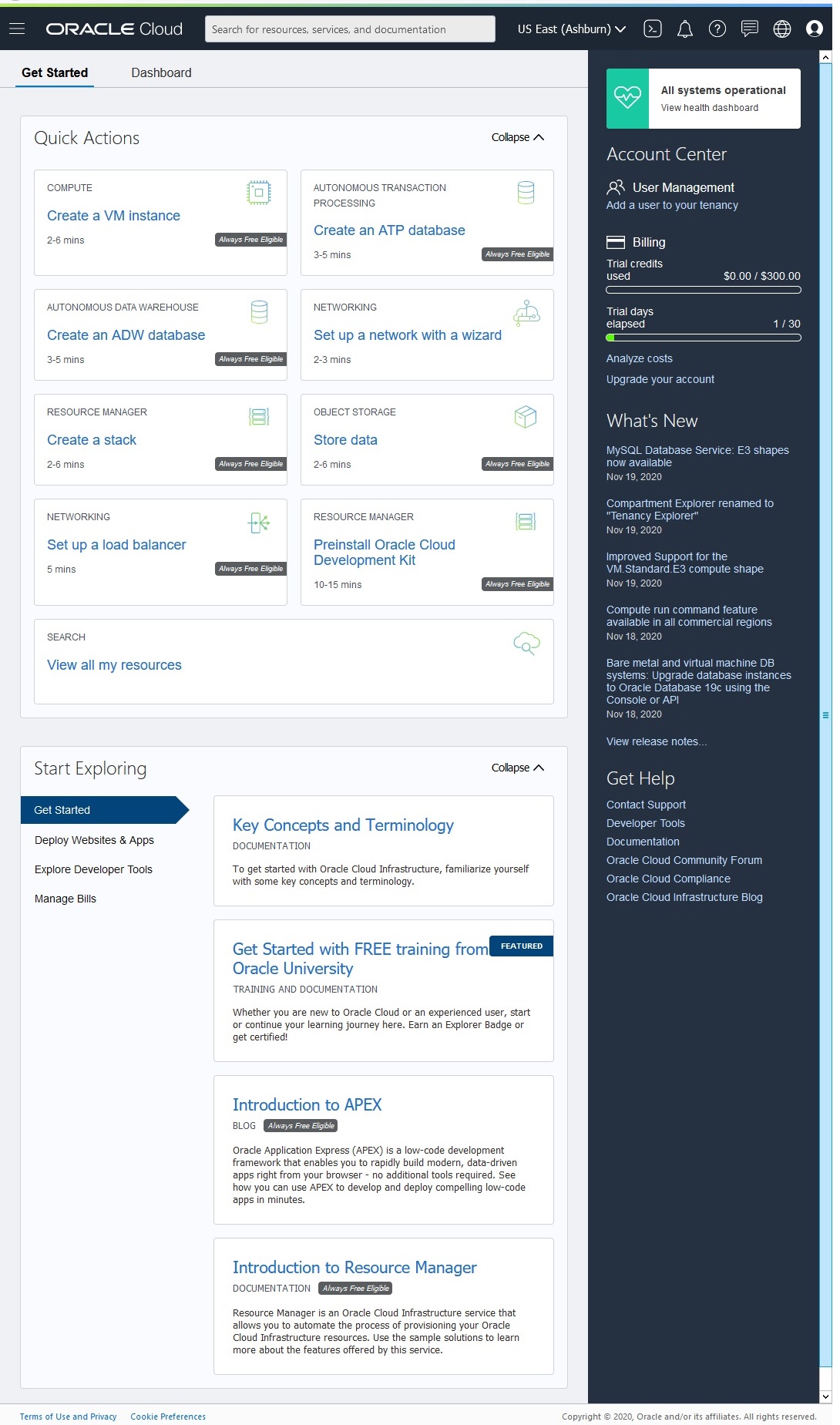Focus the resources search field
The height and width of the screenshot is (1425, 840).
(350, 29)
